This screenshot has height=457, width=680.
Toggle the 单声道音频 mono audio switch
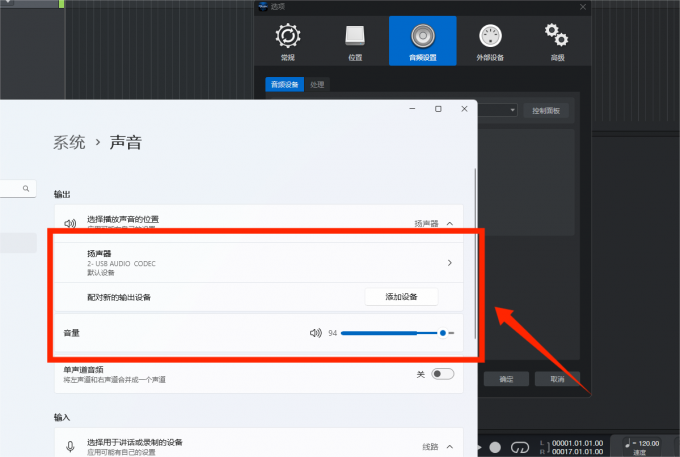pos(442,374)
